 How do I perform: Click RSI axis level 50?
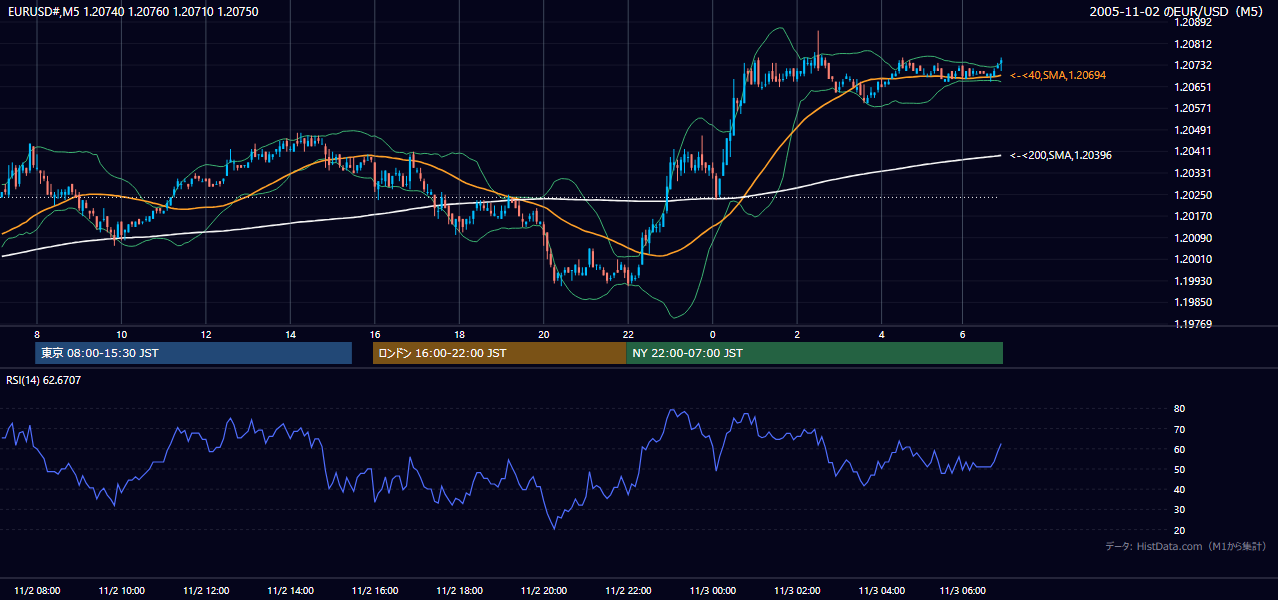(1179, 469)
